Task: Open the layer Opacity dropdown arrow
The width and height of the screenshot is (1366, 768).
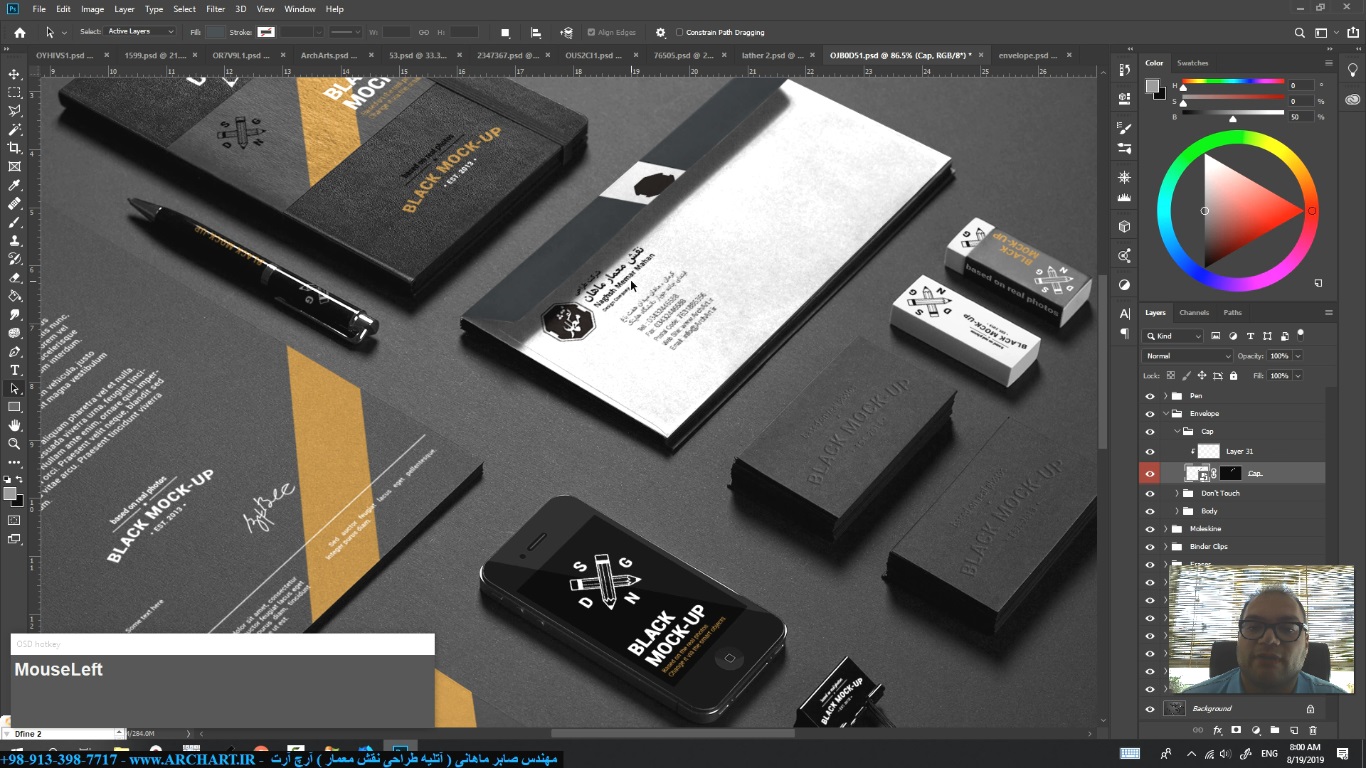Action: [1298, 356]
